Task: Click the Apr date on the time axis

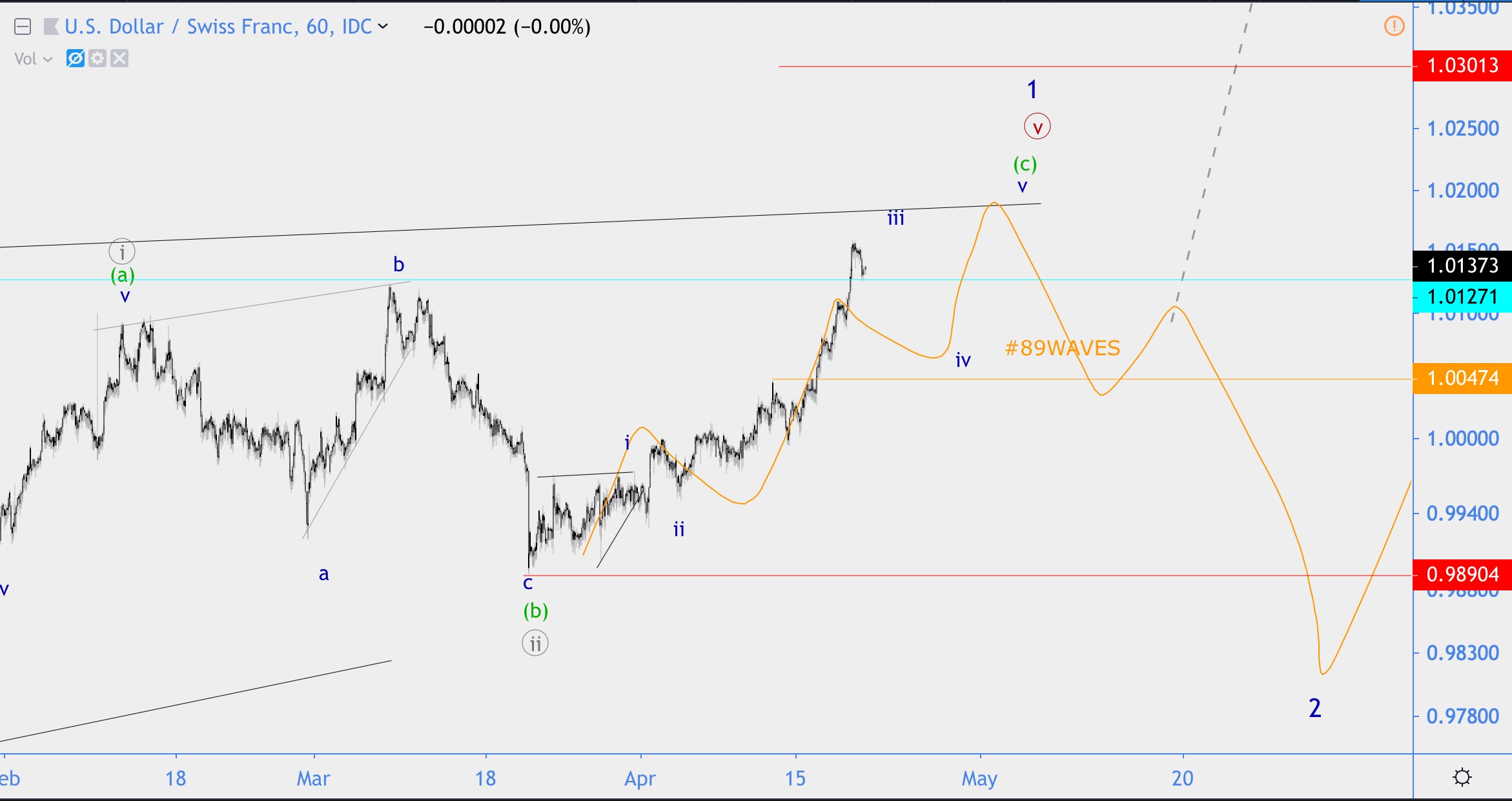Action: coord(640,779)
